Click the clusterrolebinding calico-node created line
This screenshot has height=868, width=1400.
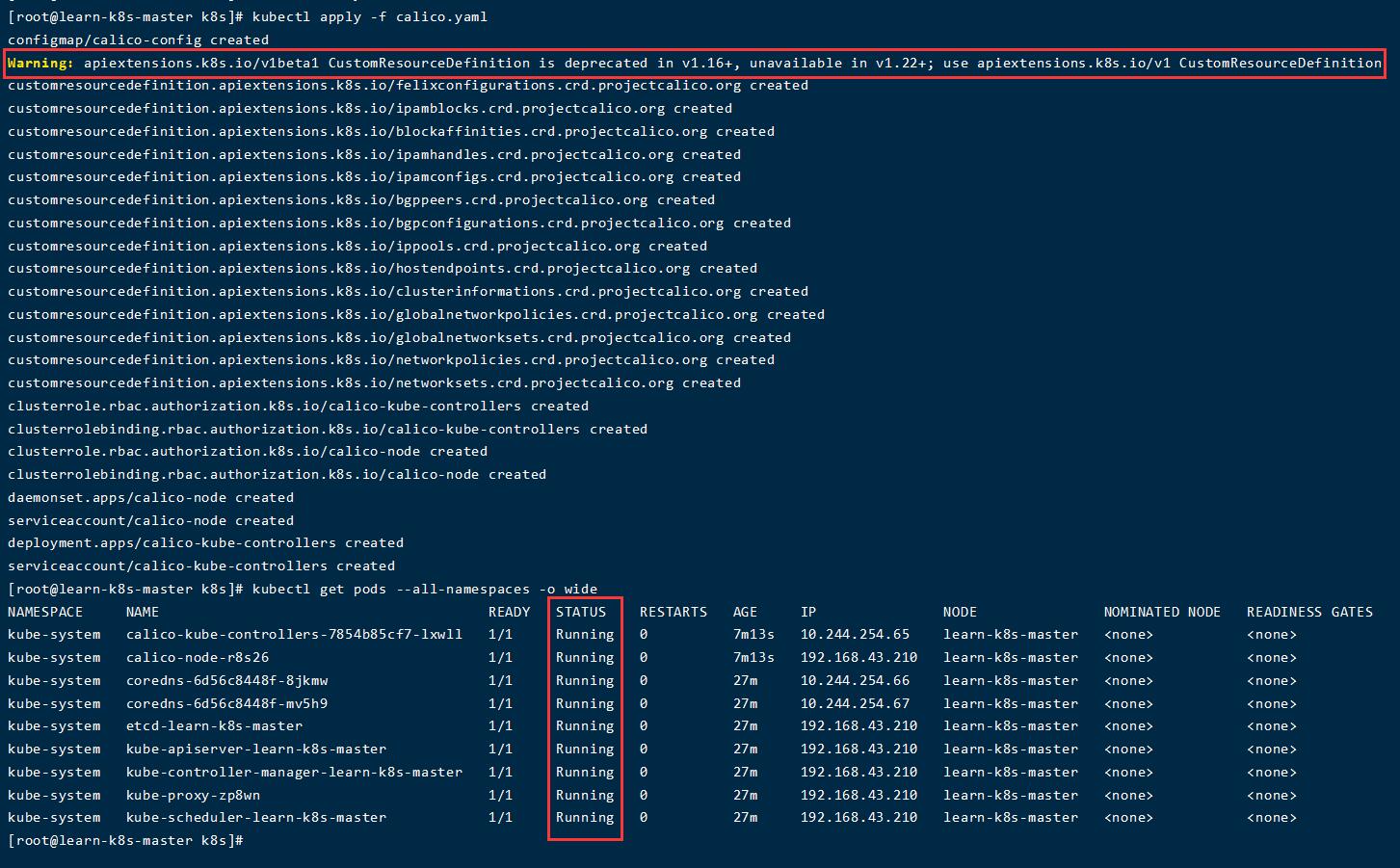277,475
